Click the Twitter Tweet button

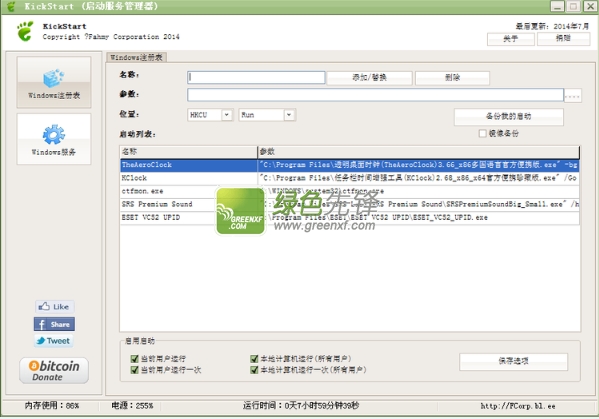(54, 341)
